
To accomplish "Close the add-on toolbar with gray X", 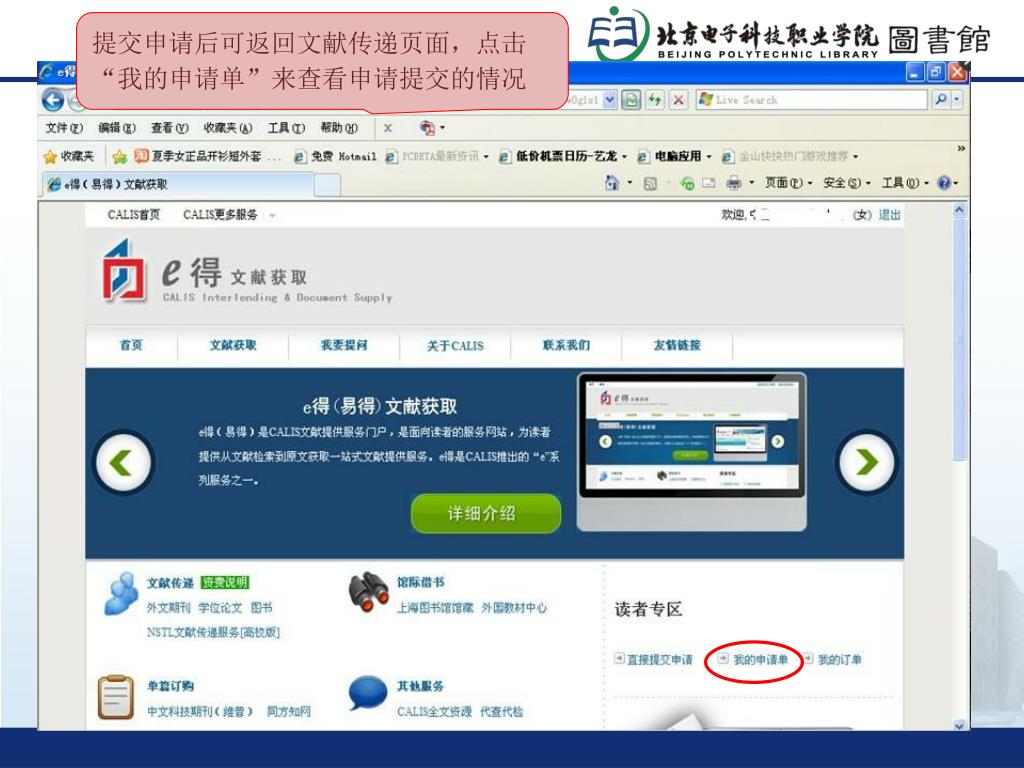I will pos(388,128).
